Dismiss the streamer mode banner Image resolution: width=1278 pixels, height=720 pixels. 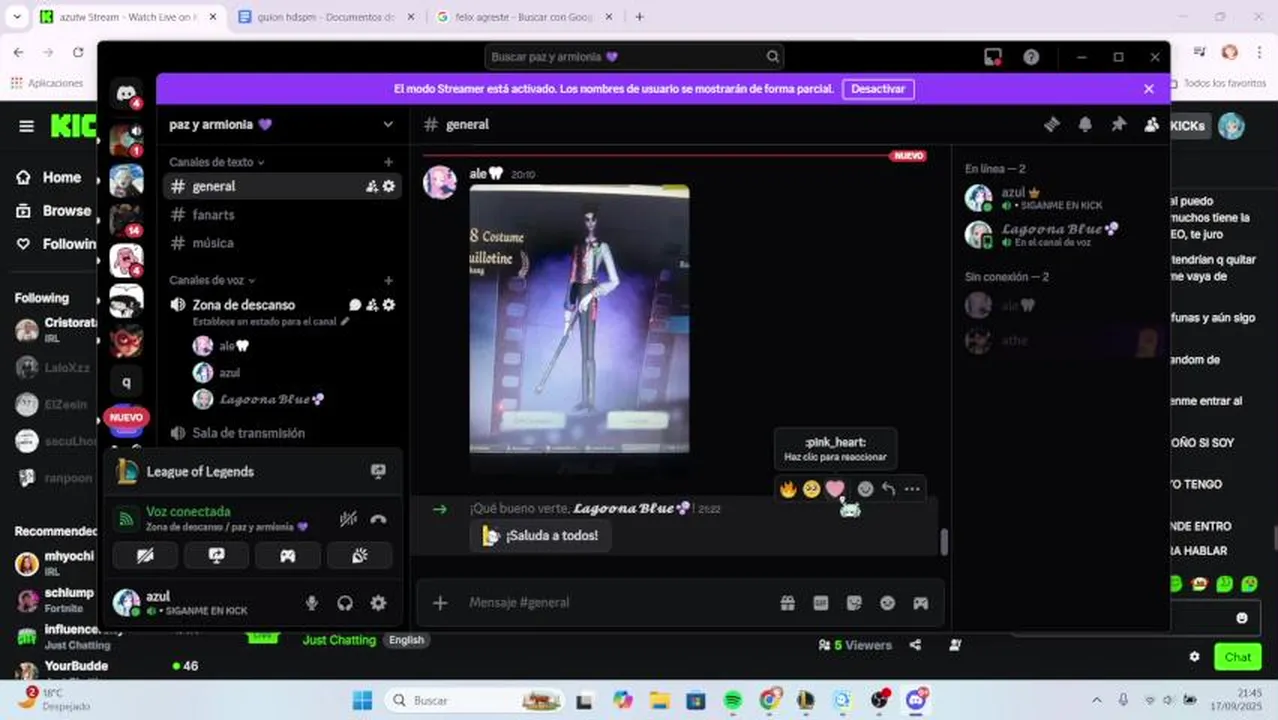tap(1149, 89)
